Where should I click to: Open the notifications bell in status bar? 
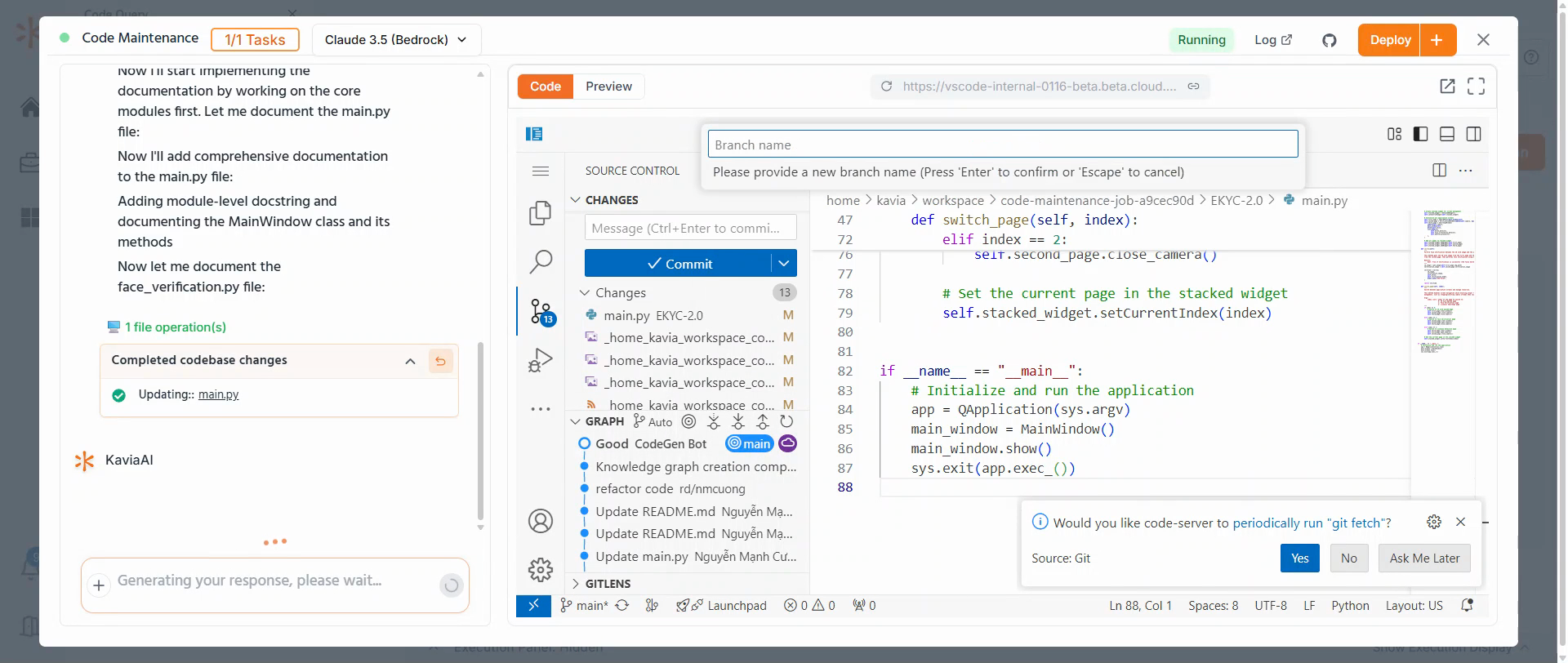1468,606
